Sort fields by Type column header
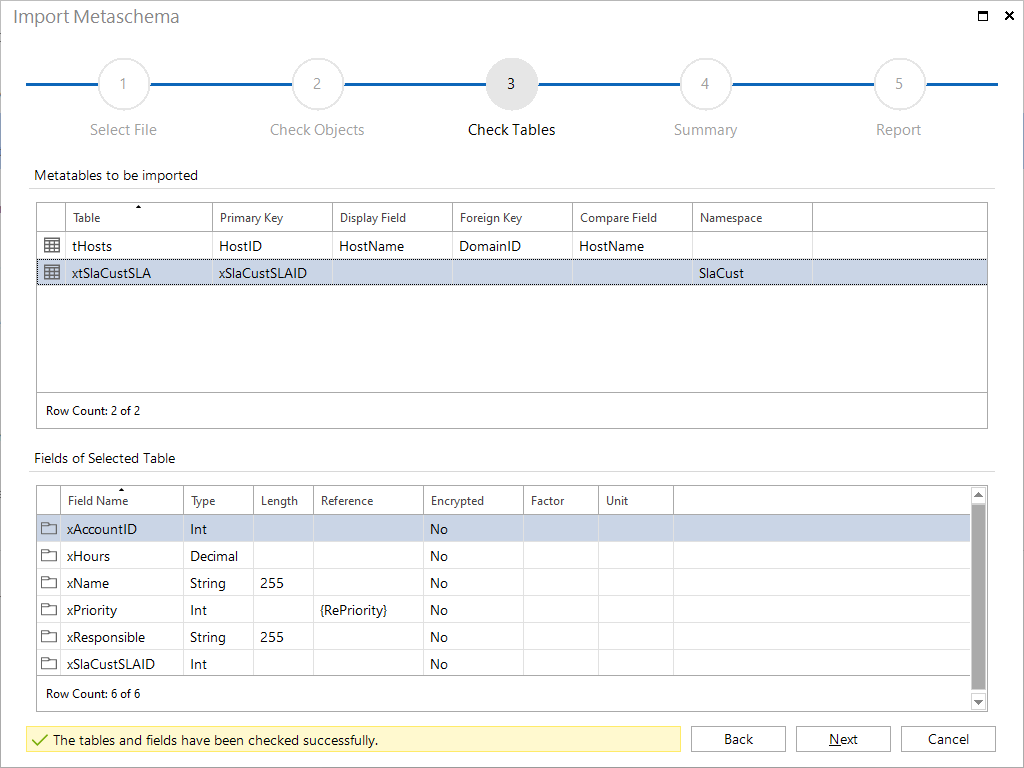Image resolution: width=1024 pixels, height=768 pixels. (218, 500)
